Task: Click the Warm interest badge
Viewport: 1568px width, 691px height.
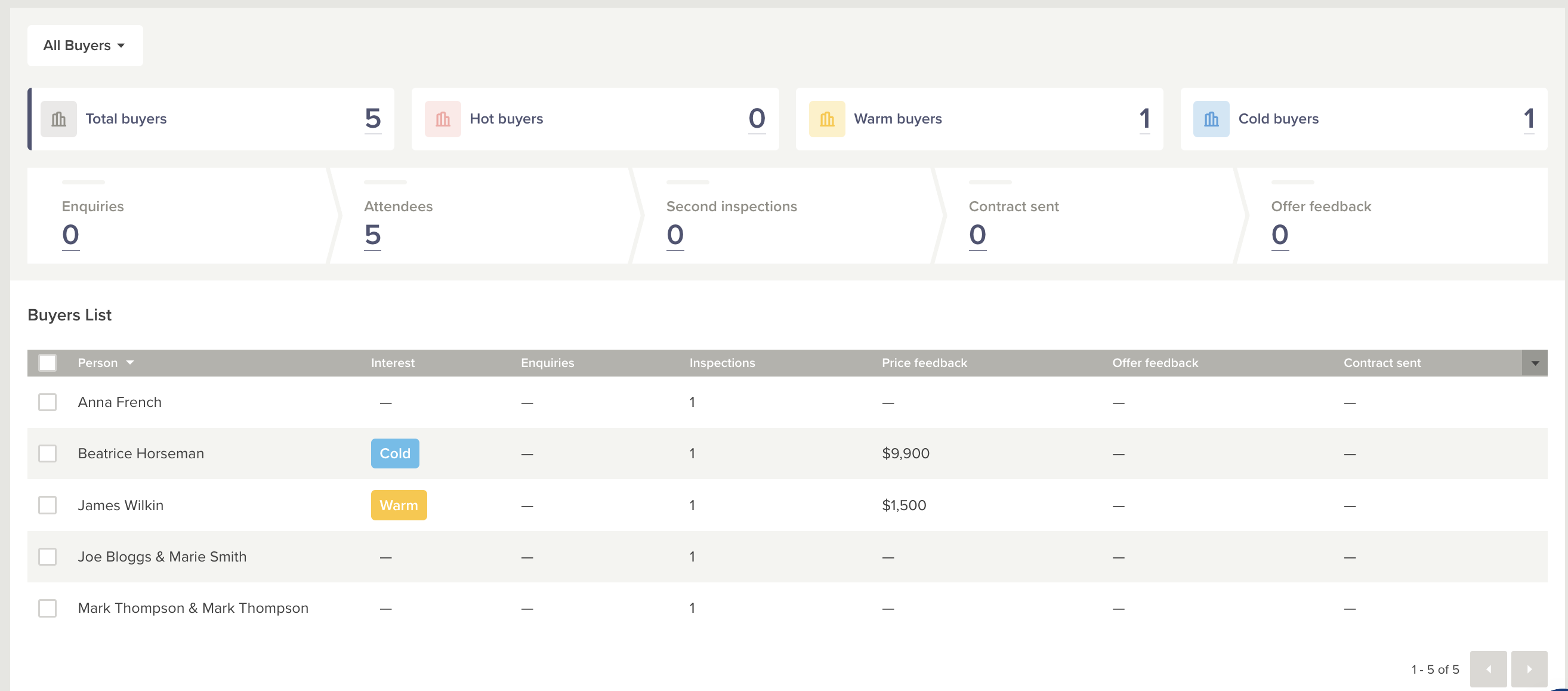Action: tap(399, 505)
